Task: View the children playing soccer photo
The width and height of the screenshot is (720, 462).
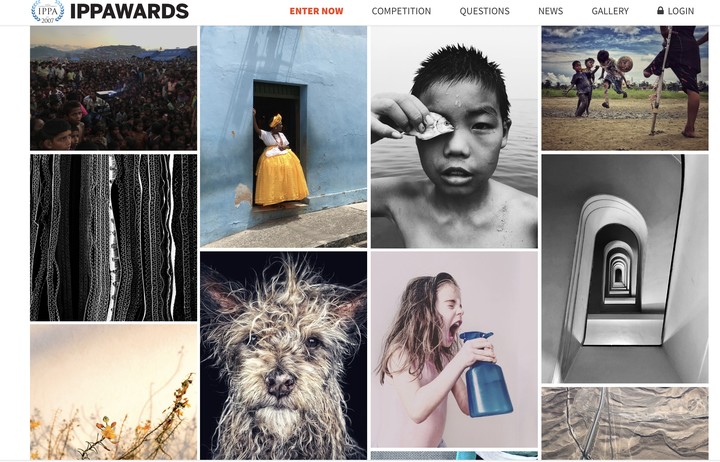Action: 625,88
